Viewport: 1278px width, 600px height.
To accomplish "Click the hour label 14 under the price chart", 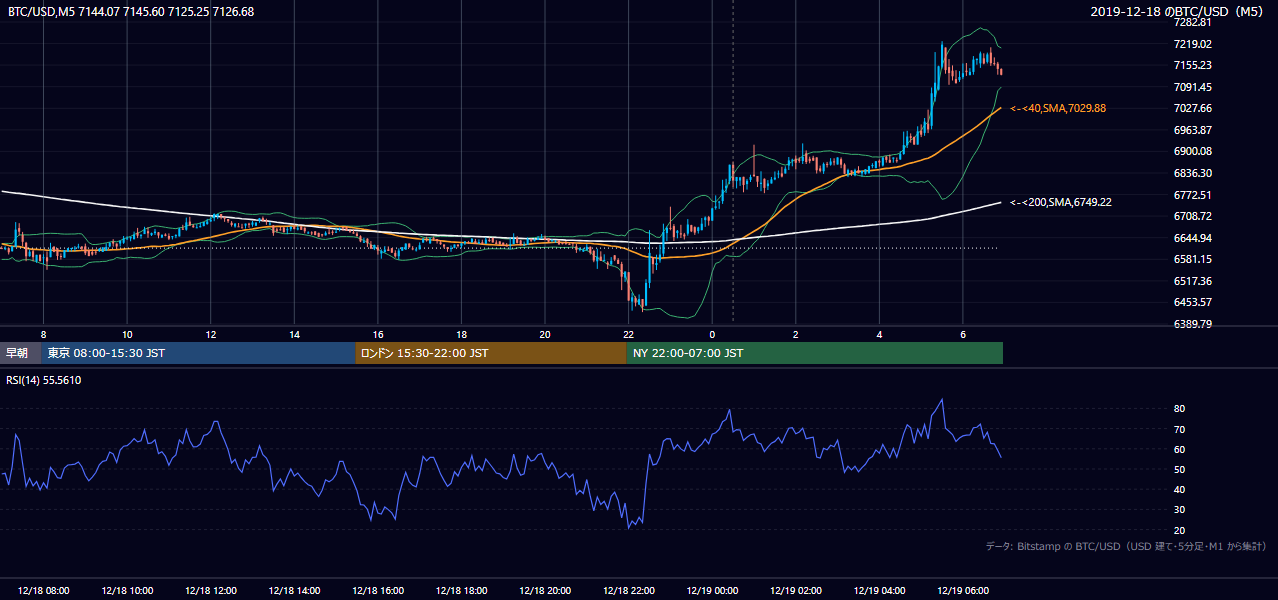I will [295, 334].
